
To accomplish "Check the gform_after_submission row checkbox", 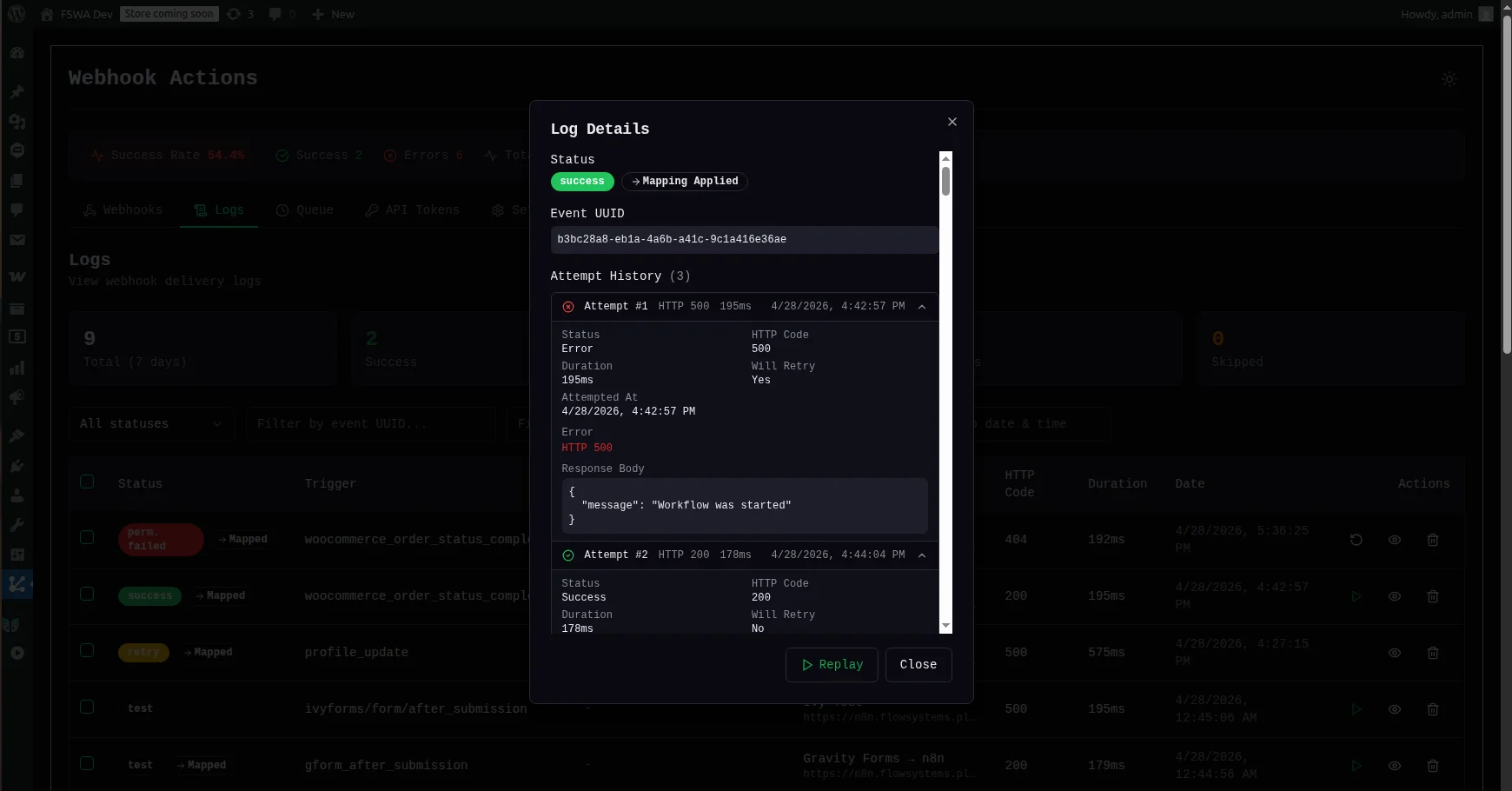I will point(87,763).
